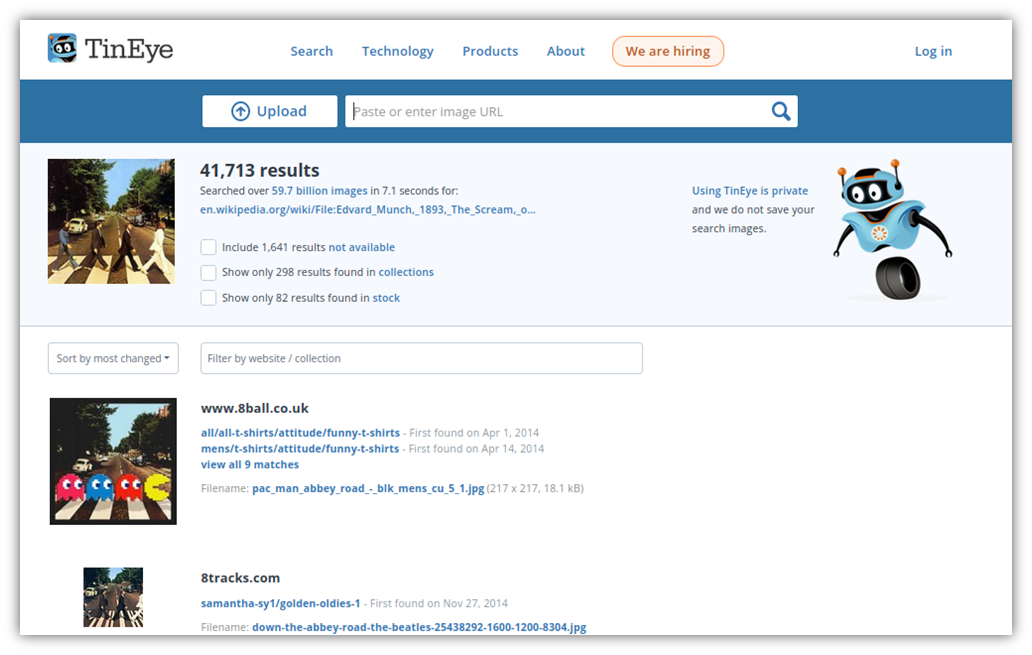Click the TinEye robot logo icon
The width and height of the screenshot is (1032, 655).
(x=63, y=49)
